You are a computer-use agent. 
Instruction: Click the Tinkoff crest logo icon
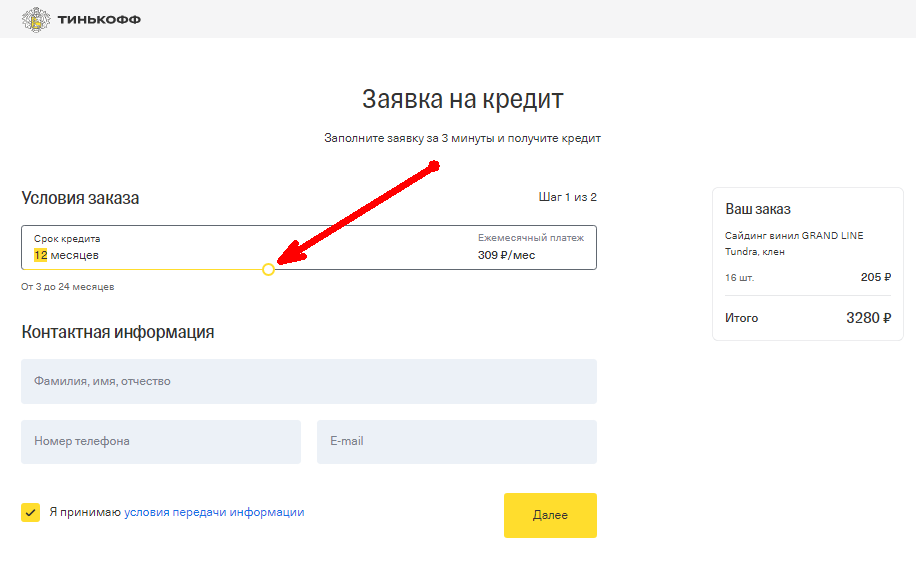(x=36, y=19)
